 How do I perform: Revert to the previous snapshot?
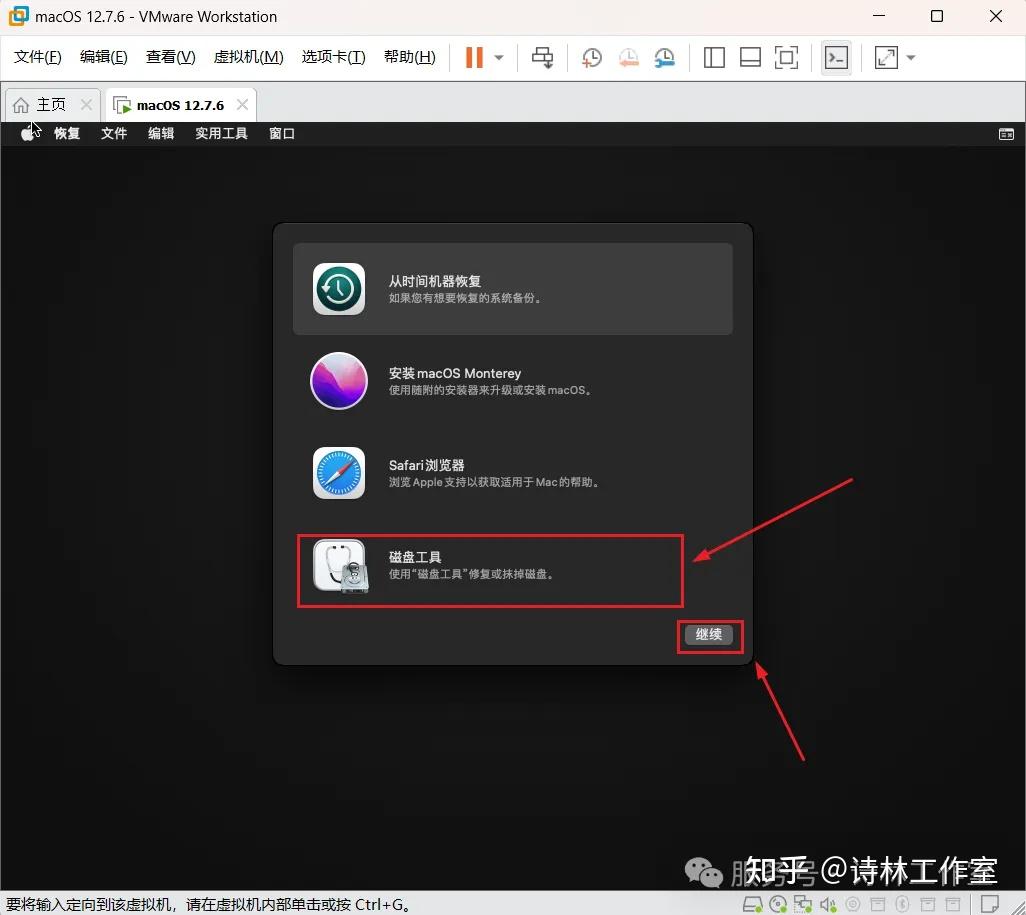click(x=628, y=58)
